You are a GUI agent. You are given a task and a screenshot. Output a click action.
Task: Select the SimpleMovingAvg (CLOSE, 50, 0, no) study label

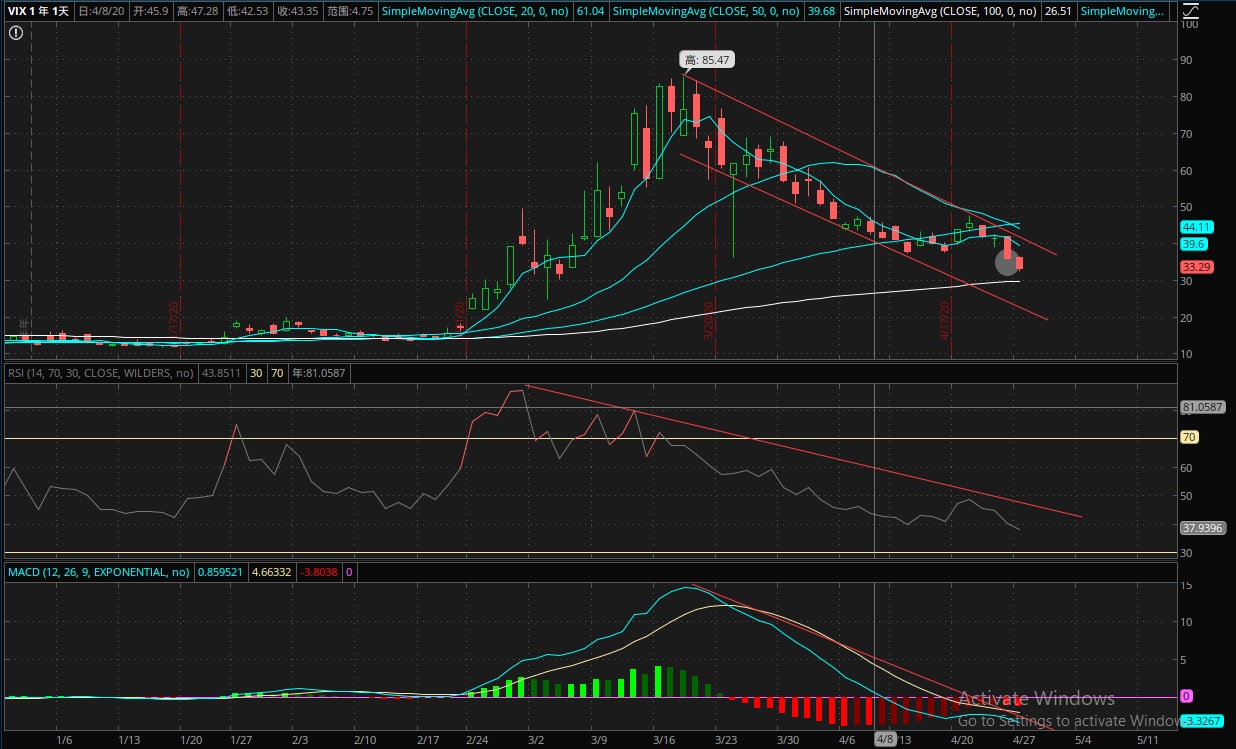click(705, 11)
